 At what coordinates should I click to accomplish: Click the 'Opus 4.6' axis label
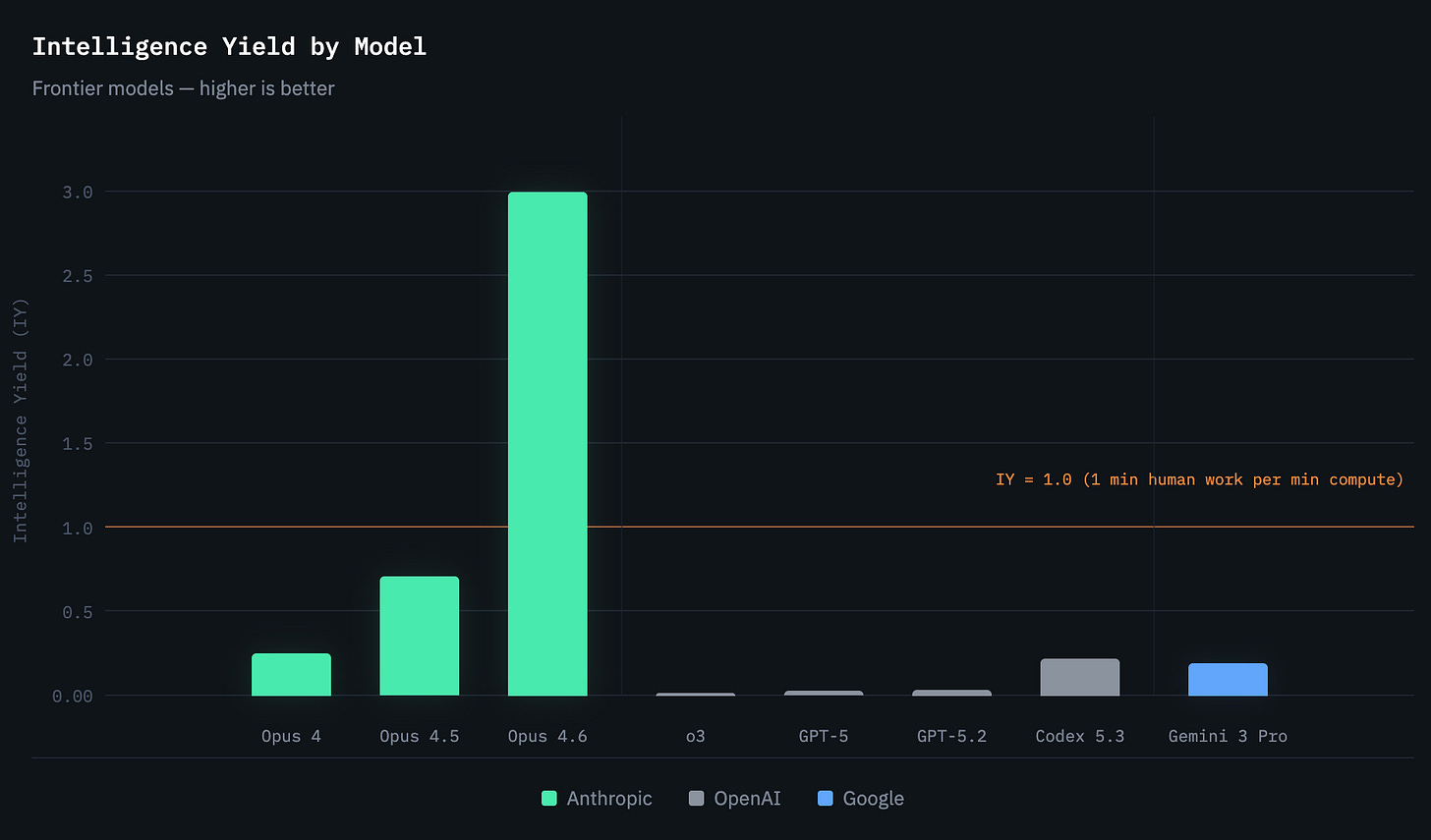[x=547, y=736]
